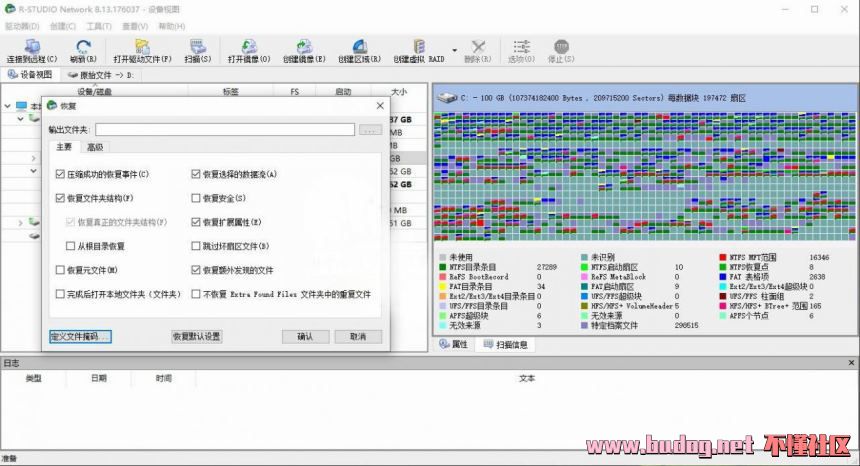Viewport: 860px width, 466px height.
Task: Click the 创建虚拟 RAID toolbar icon
Action: 419,47
